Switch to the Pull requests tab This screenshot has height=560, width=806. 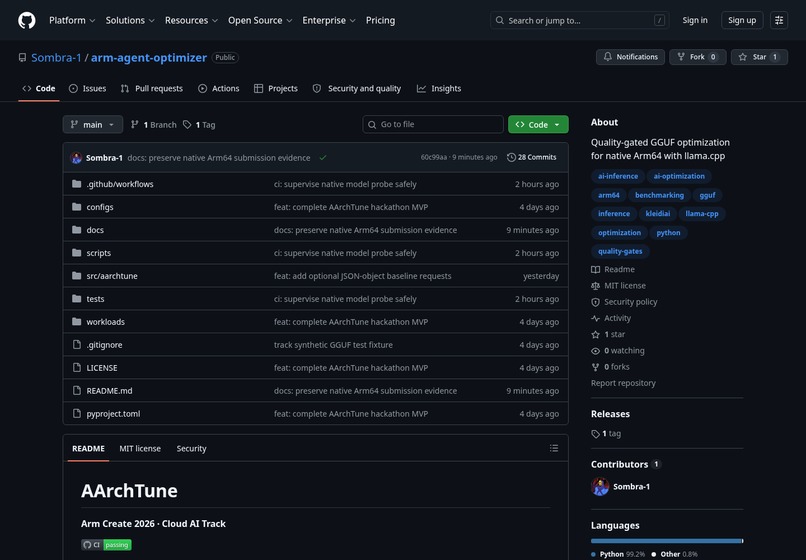[152, 88]
